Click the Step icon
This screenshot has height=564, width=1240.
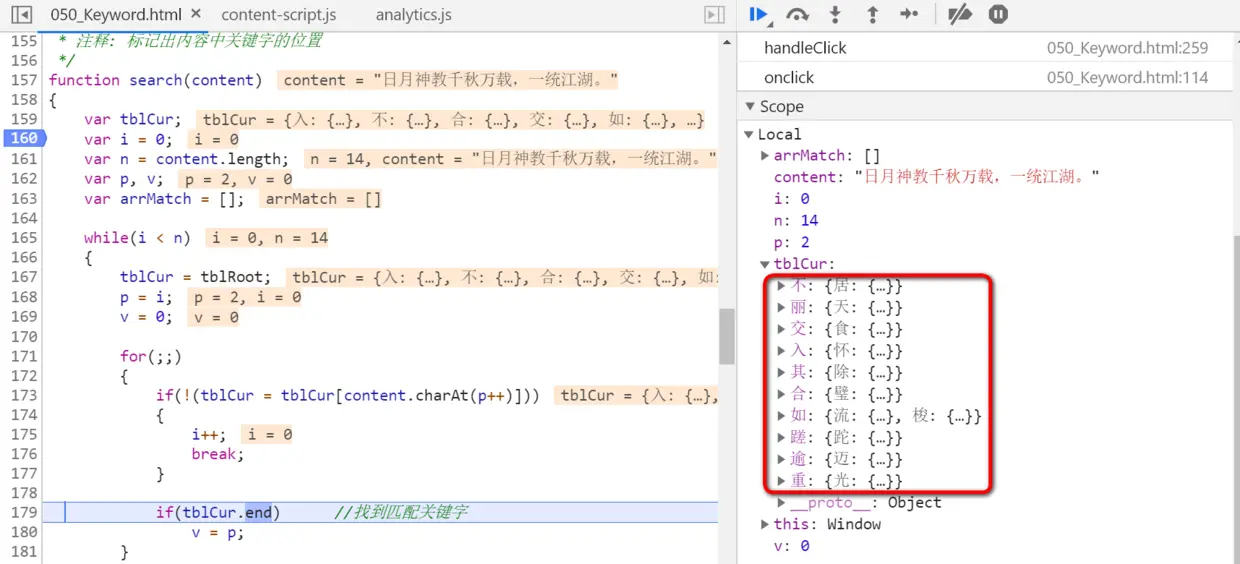point(909,14)
